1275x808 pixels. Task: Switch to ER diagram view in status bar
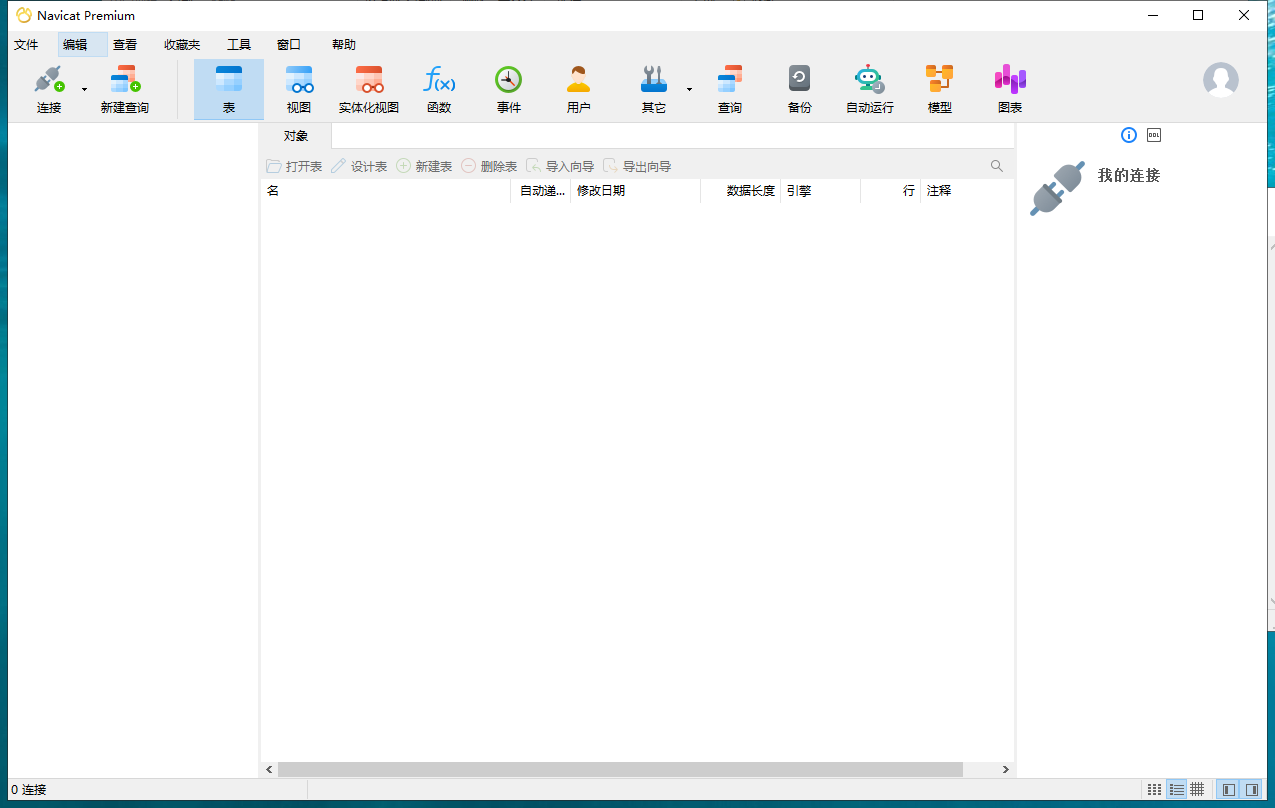pos(1197,790)
